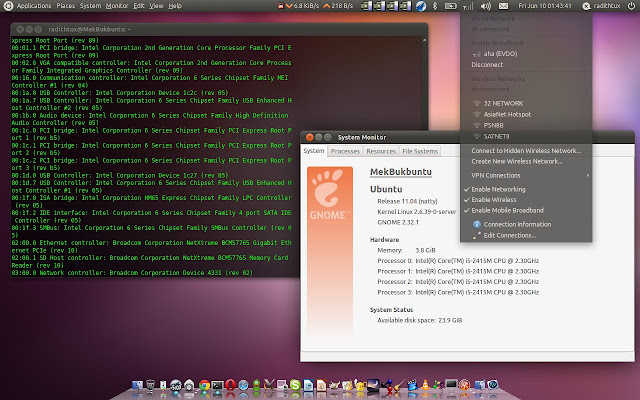Click the Processor 0 entry in System Monitor
This screenshot has width=640, height=400.
(458, 260)
